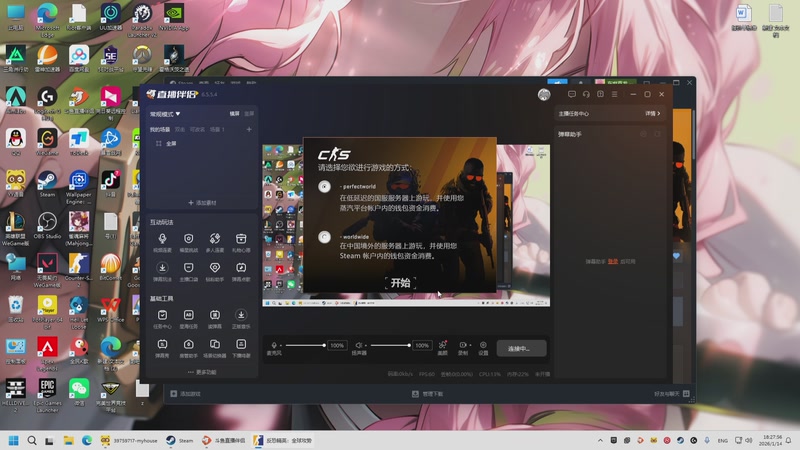800x450 pixels.
Task: Click the 添加素材 button
Action: [x=202, y=203]
